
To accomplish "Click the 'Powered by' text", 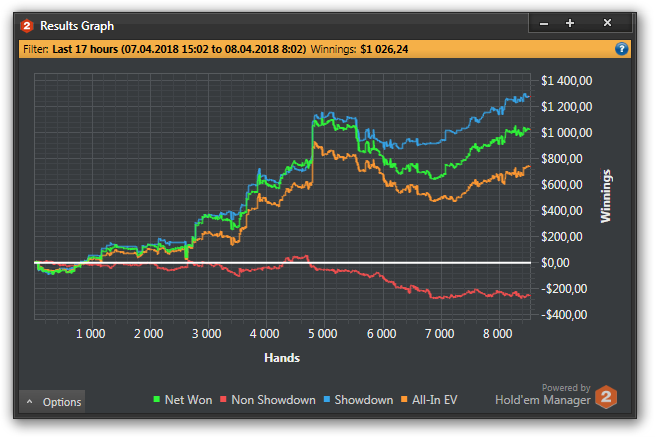I will pyautogui.click(x=566, y=388).
